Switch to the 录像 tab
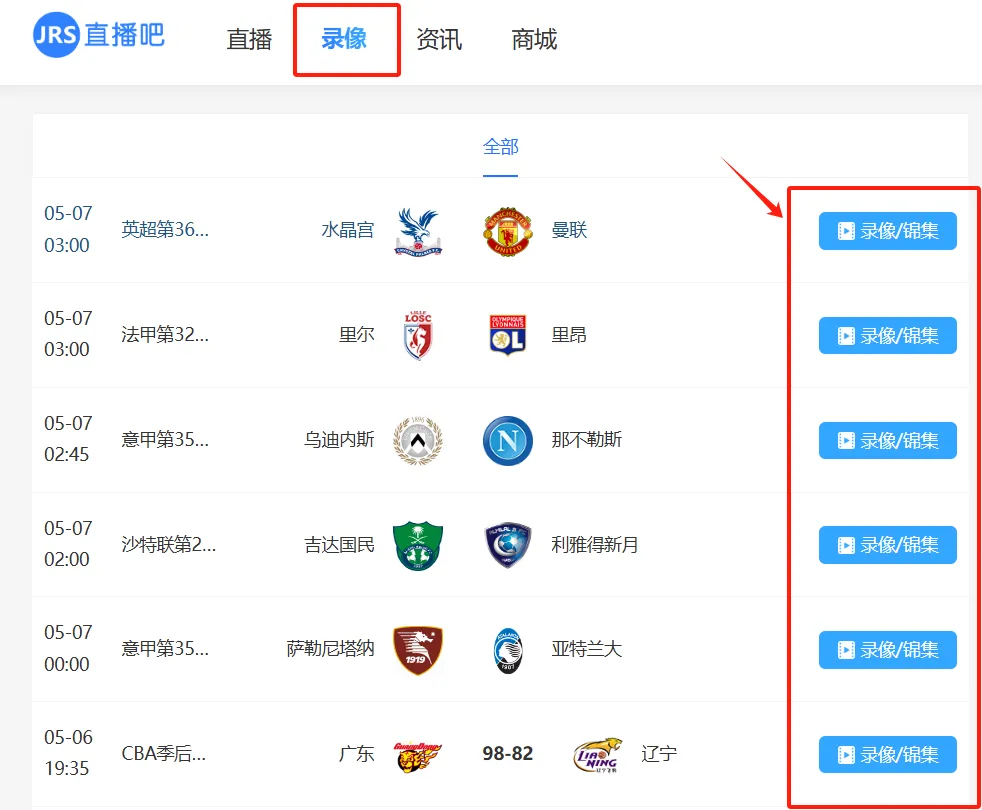982x810 pixels. click(344, 39)
